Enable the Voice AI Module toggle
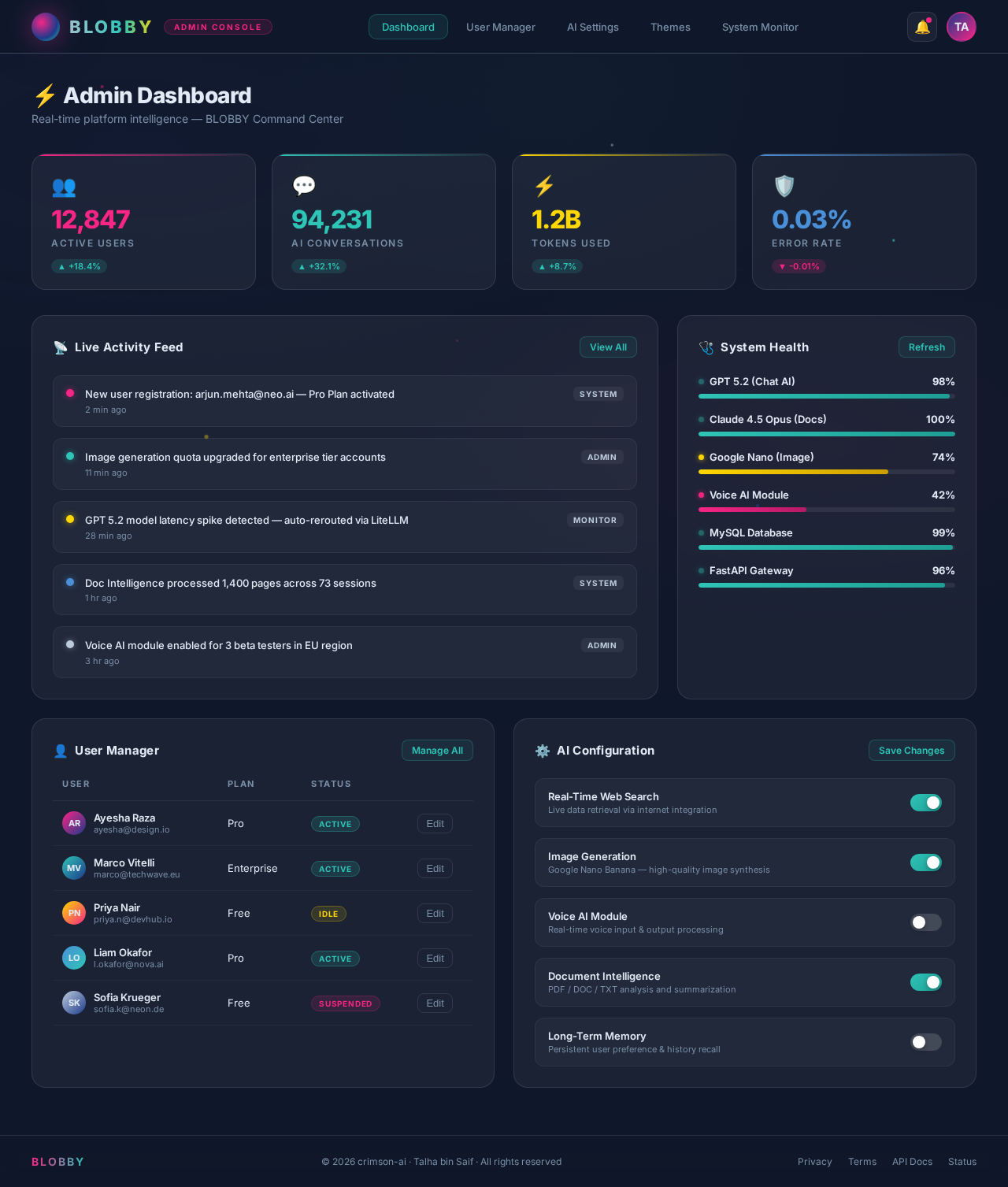 pos(926,922)
